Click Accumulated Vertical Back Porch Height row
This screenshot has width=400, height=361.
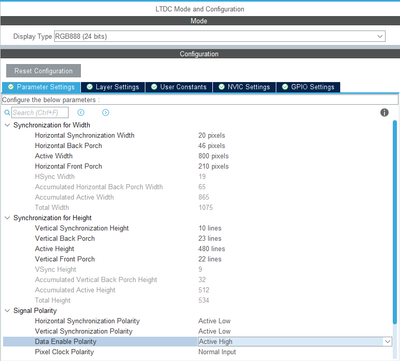pyautogui.click(x=198, y=280)
